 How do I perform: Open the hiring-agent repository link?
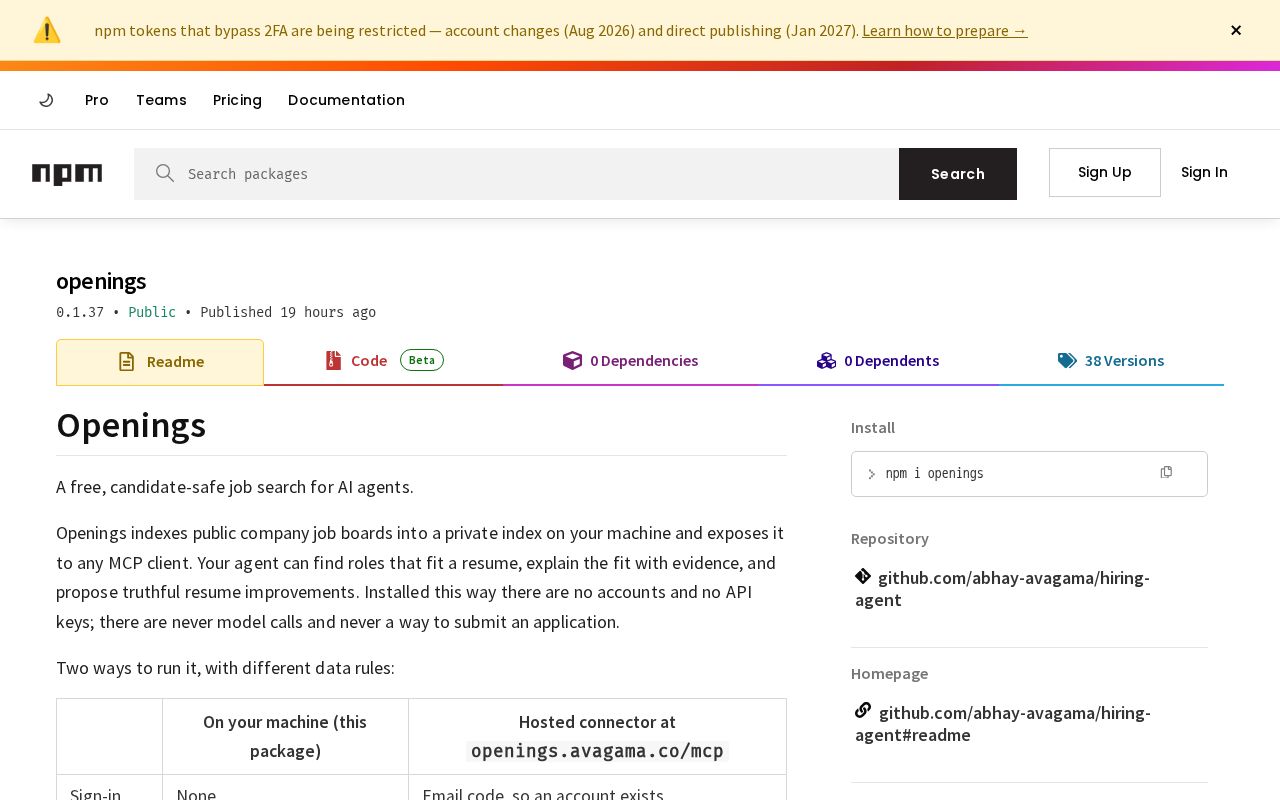[1002, 589]
